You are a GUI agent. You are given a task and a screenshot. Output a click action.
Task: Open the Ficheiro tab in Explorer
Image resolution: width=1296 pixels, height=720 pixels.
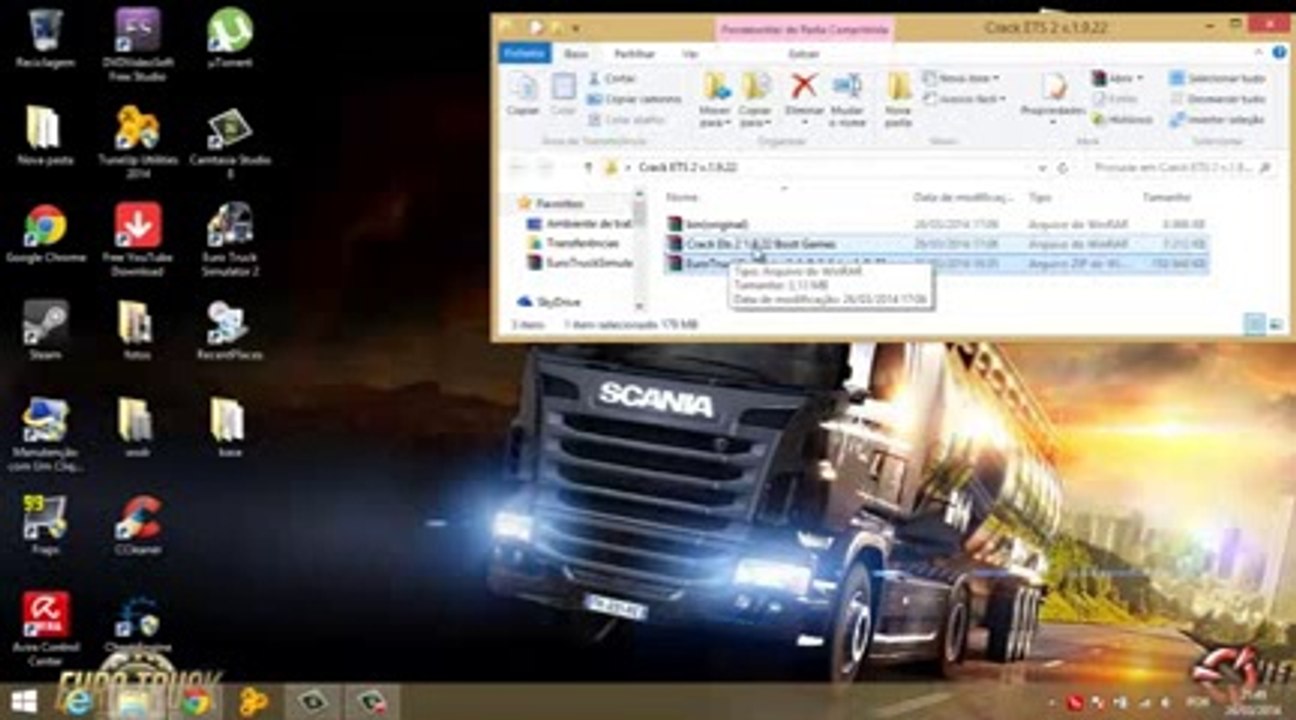pyautogui.click(x=524, y=53)
